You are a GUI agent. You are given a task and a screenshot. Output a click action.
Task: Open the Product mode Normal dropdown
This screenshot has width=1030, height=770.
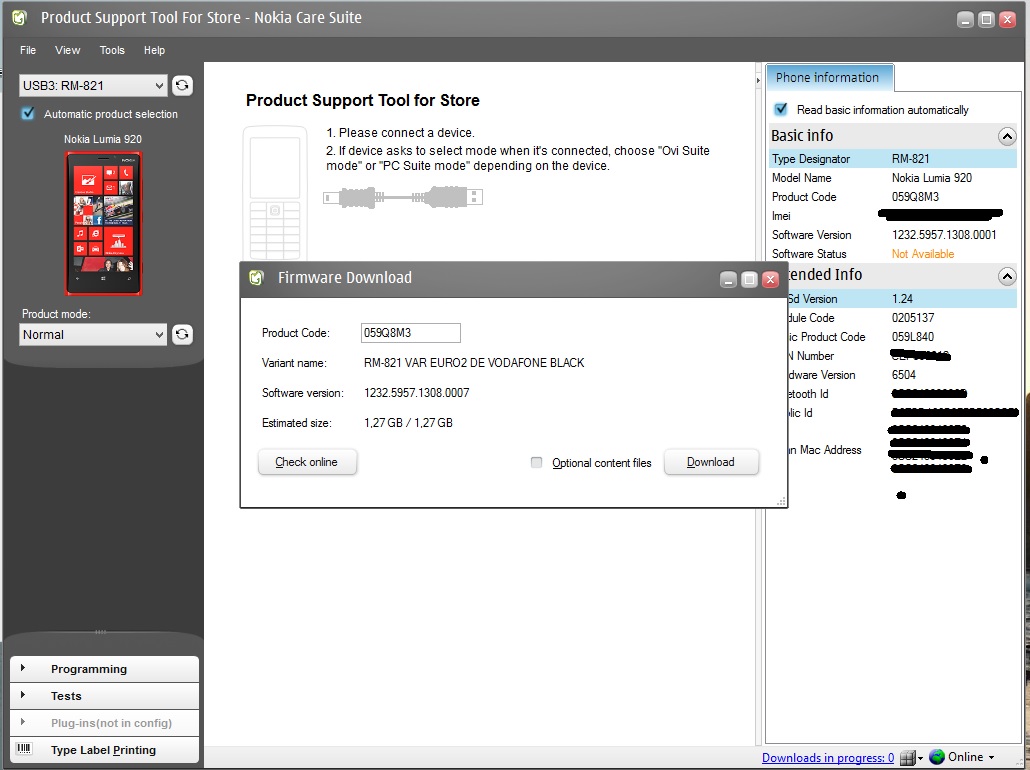[x=93, y=334]
